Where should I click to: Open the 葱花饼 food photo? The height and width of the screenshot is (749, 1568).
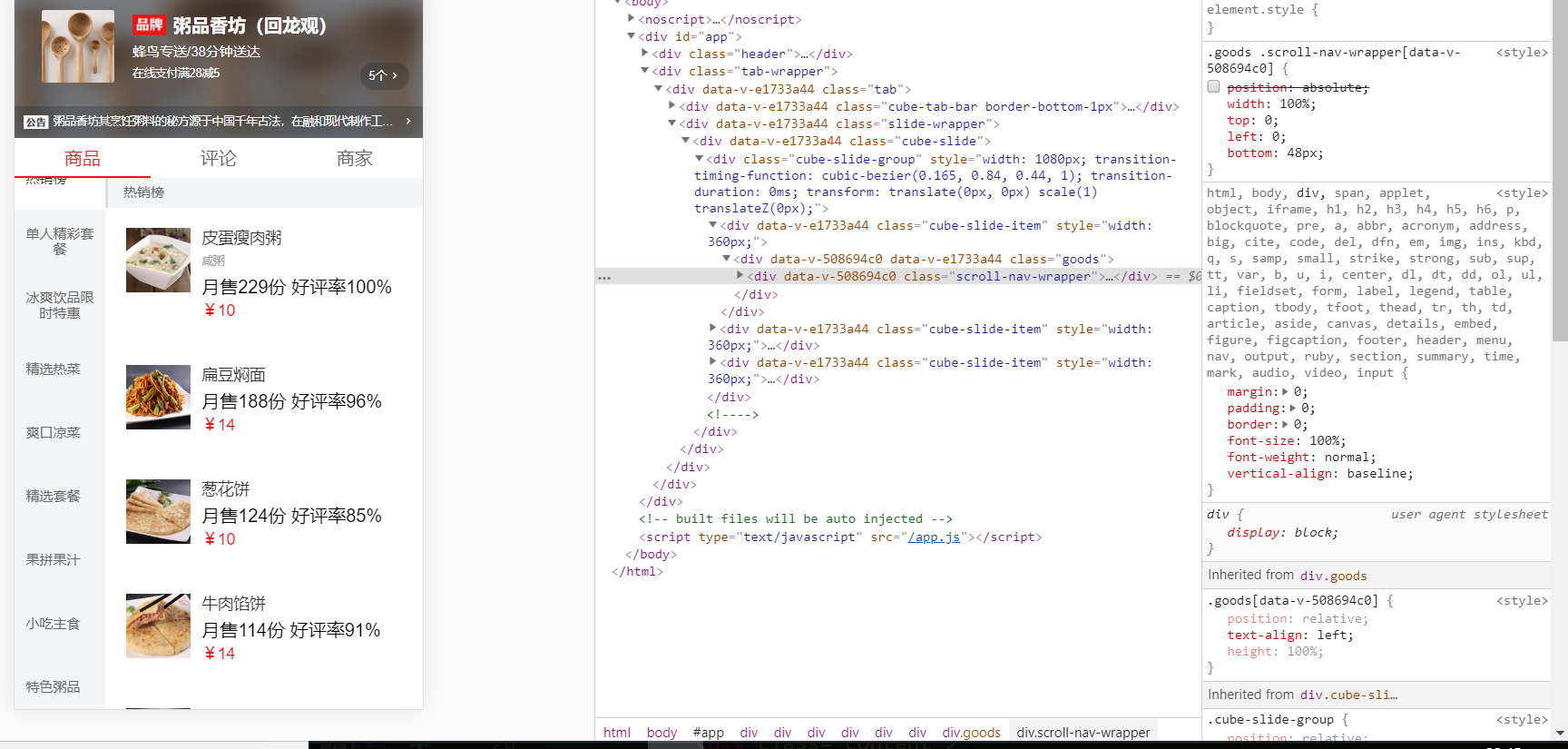tap(158, 511)
